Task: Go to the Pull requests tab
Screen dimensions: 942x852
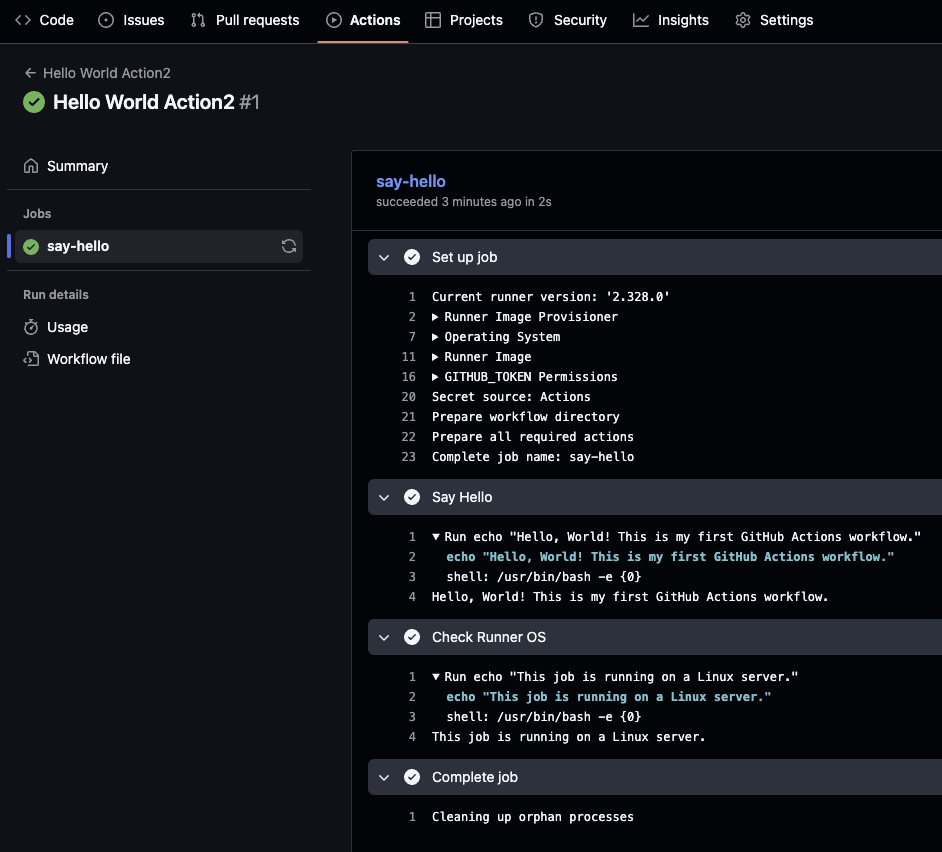Action: click(x=245, y=20)
